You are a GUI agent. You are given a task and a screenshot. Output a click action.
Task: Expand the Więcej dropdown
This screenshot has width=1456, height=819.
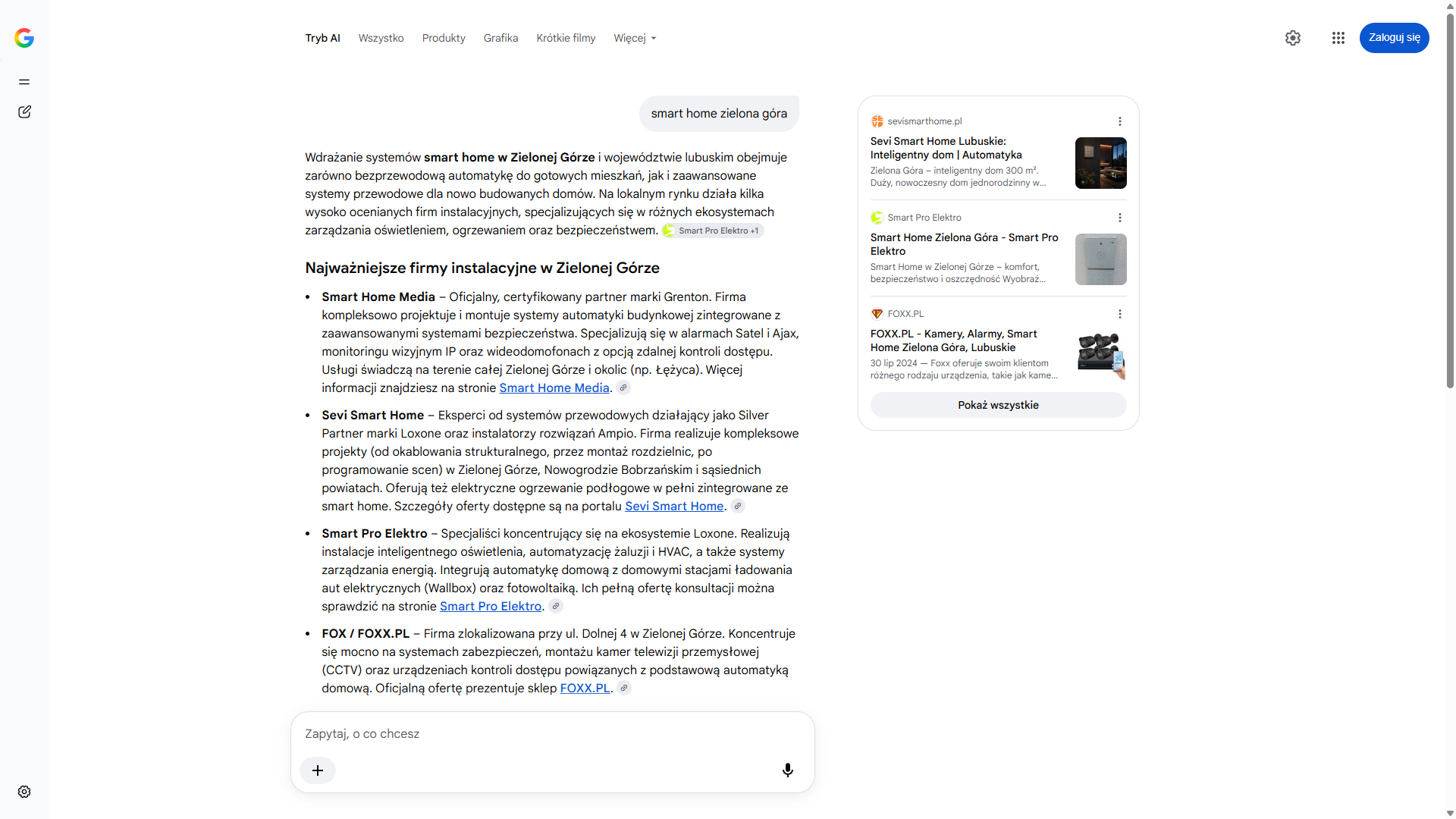pos(635,38)
